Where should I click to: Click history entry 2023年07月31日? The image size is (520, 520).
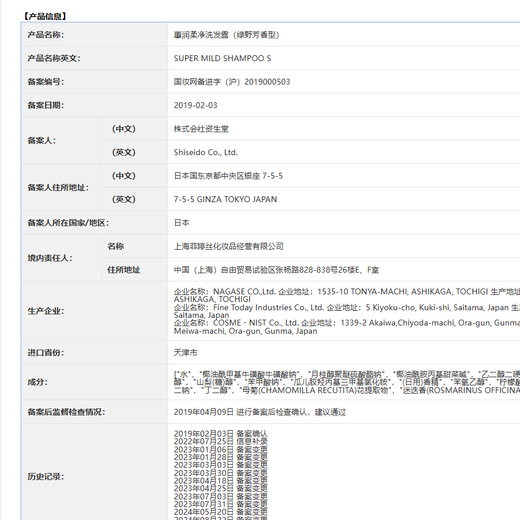coord(220,504)
